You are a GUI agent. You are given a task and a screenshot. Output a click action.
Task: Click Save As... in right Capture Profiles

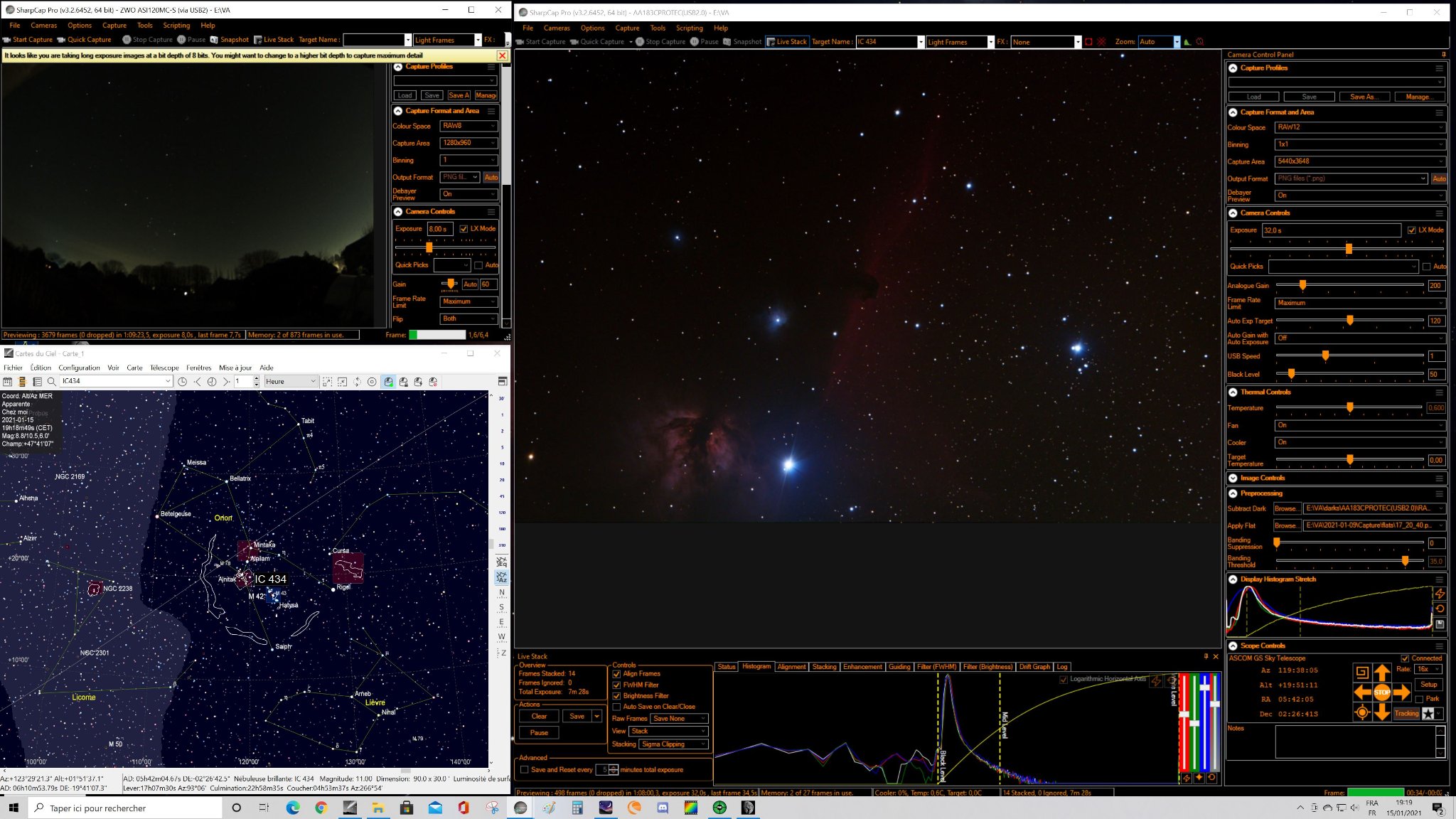click(1363, 97)
